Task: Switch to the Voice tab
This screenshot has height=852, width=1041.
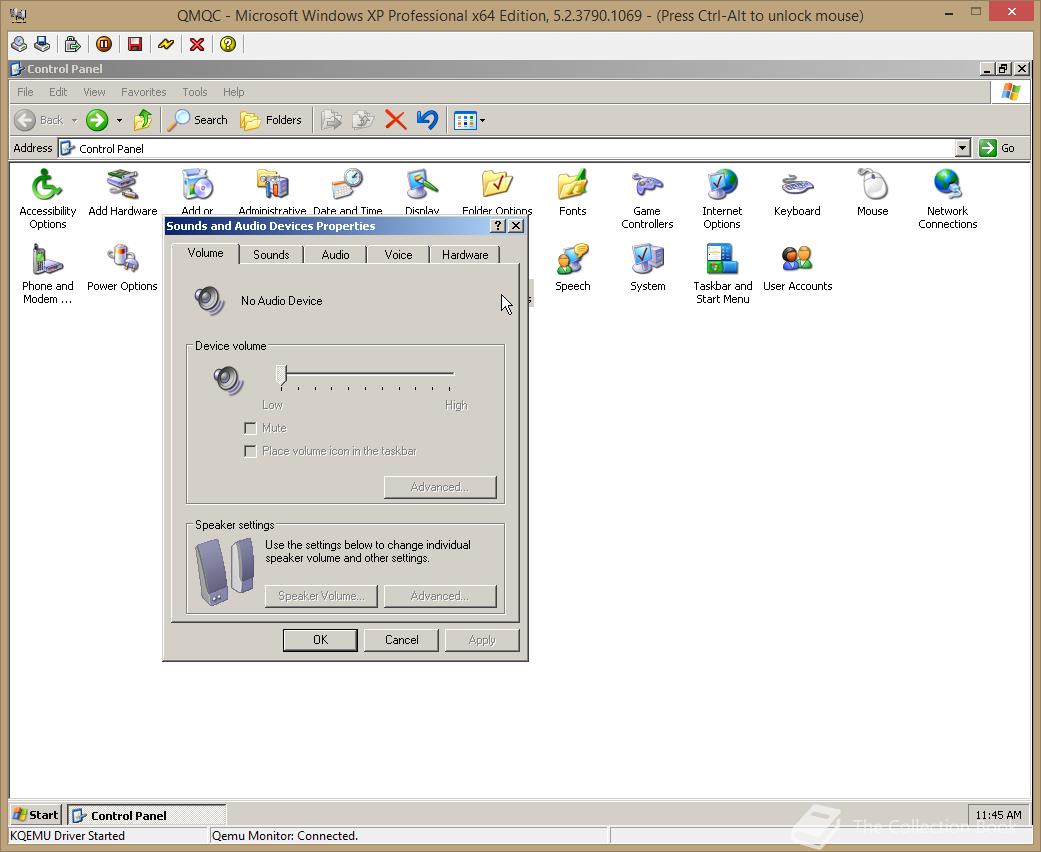Action: point(398,255)
